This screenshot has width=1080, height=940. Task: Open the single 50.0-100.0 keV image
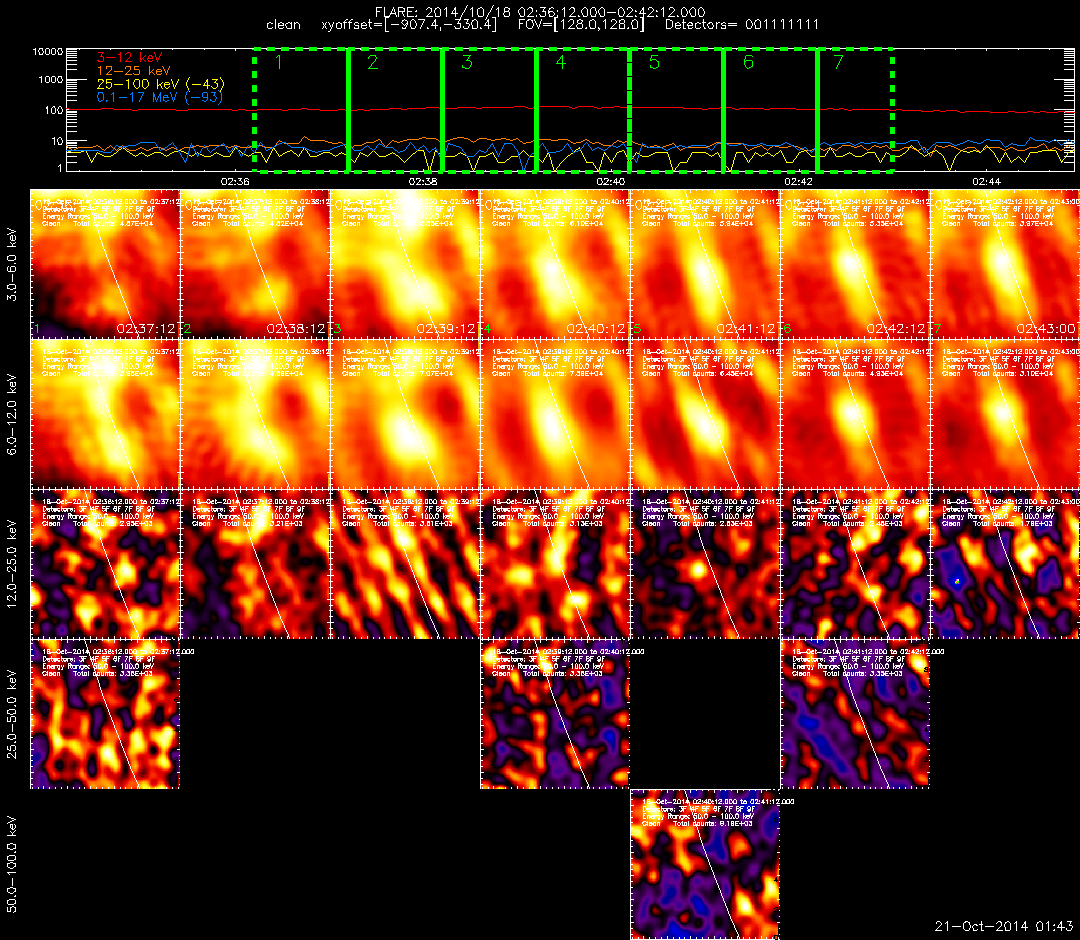pos(705,864)
